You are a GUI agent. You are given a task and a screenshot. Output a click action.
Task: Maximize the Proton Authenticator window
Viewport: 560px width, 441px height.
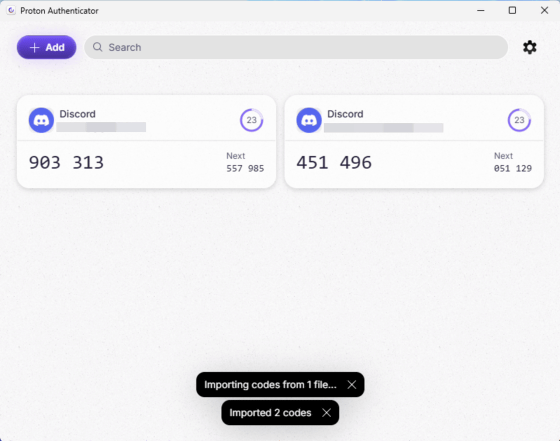(512, 10)
